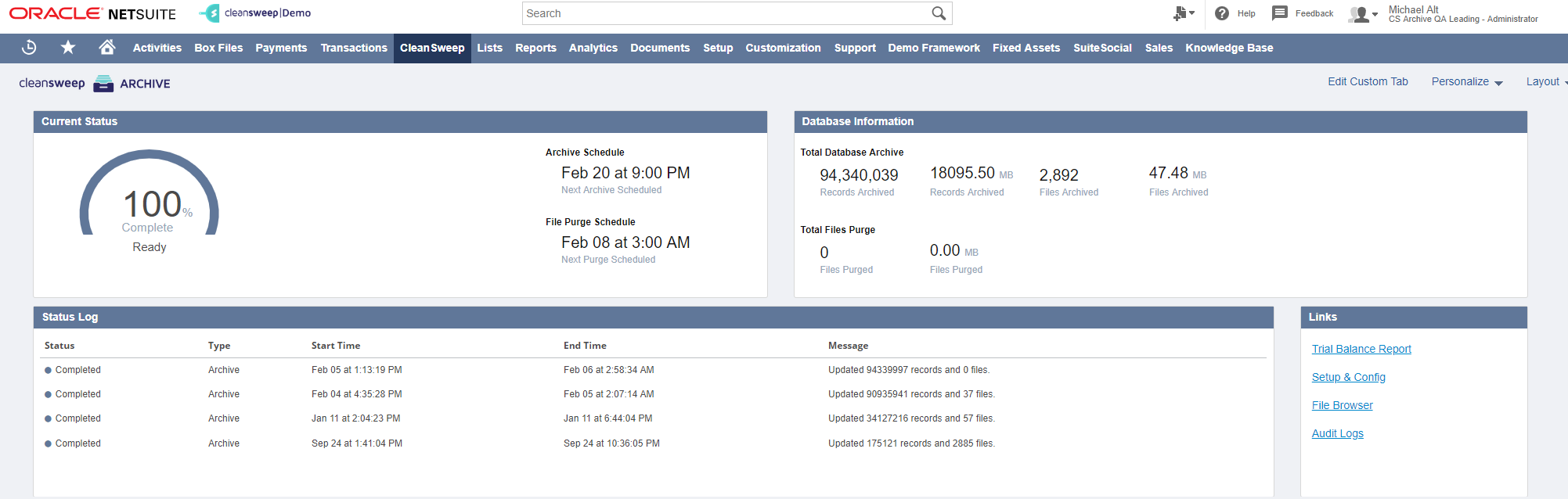Select the CleanSweep tab
The image size is (1568, 499).
point(432,48)
